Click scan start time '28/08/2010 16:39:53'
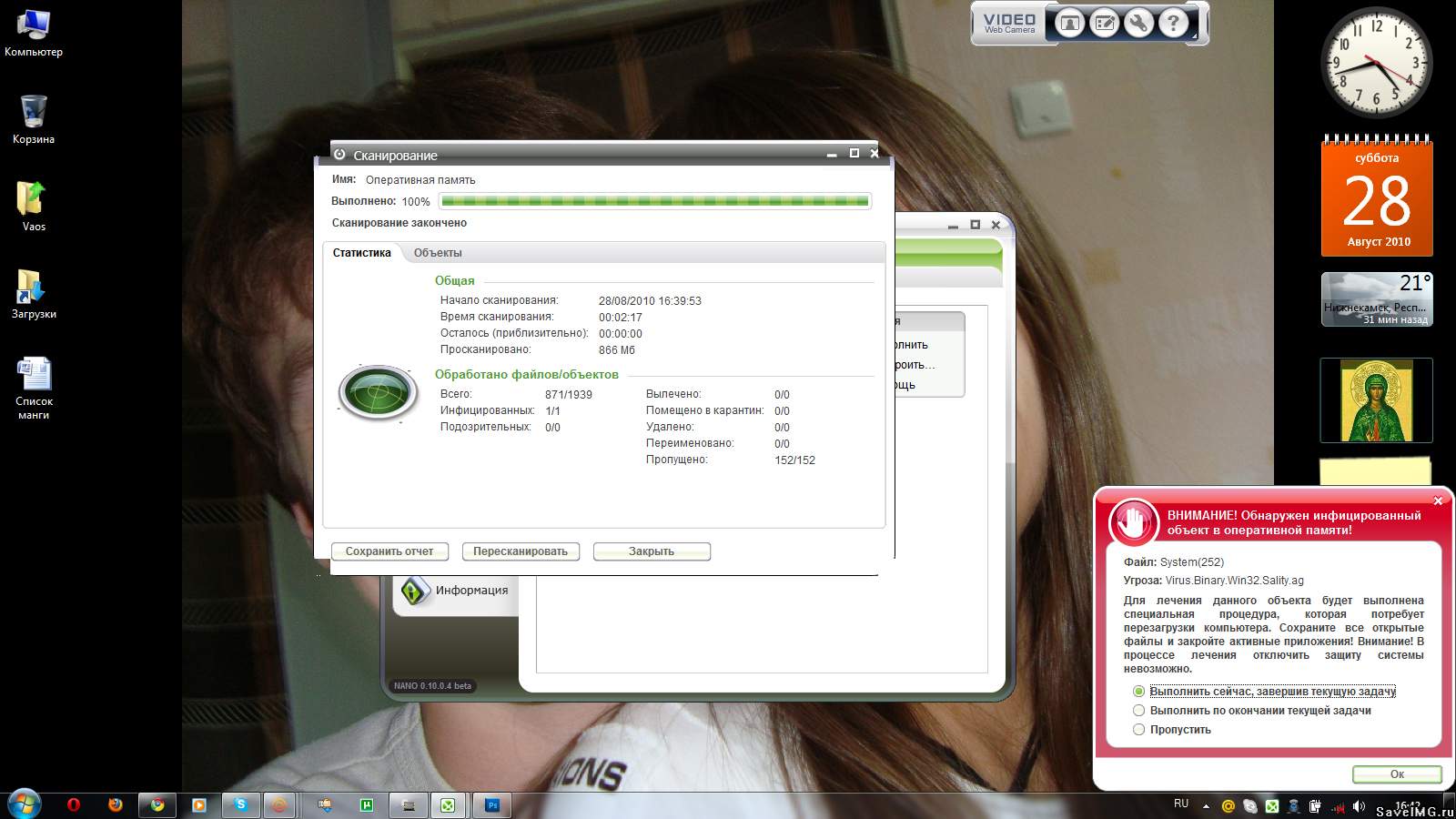 [650, 301]
